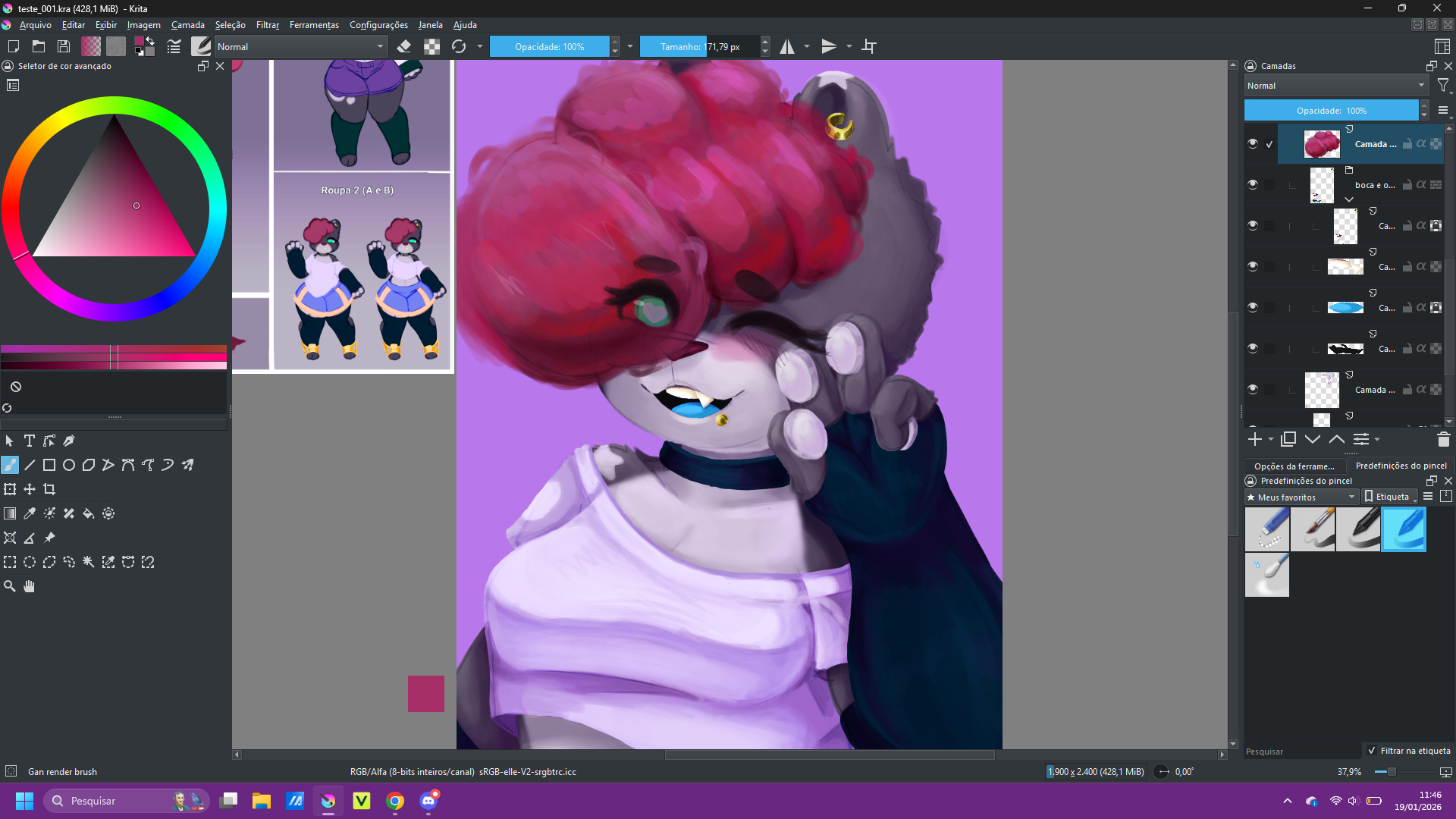Image resolution: width=1456 pixels, height=819 pixels.
Task: Click horizontal mirror tool icon
Action: pos(787,46)
